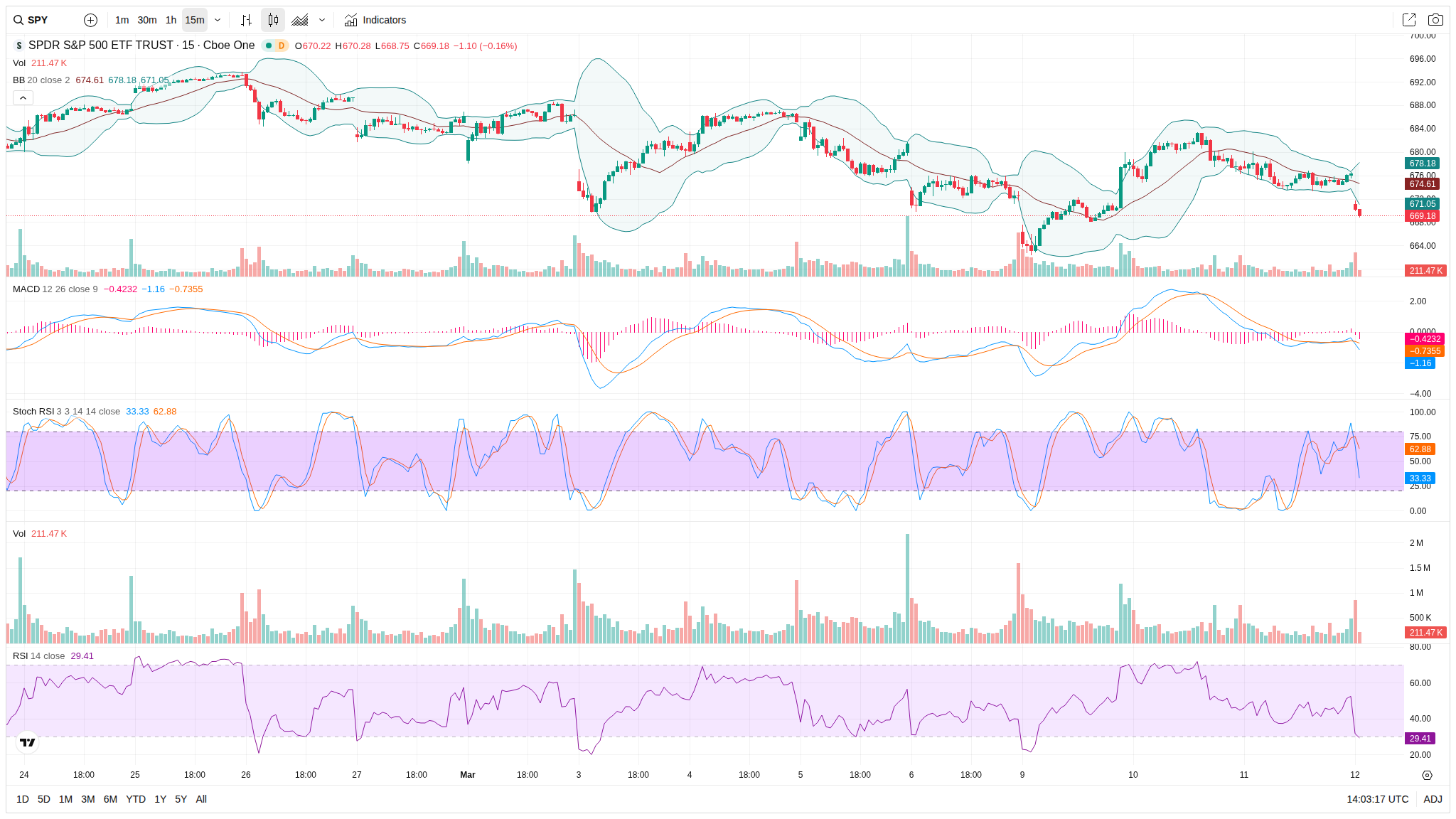Select the Candles chart style icon

click(x=273, y=20)
